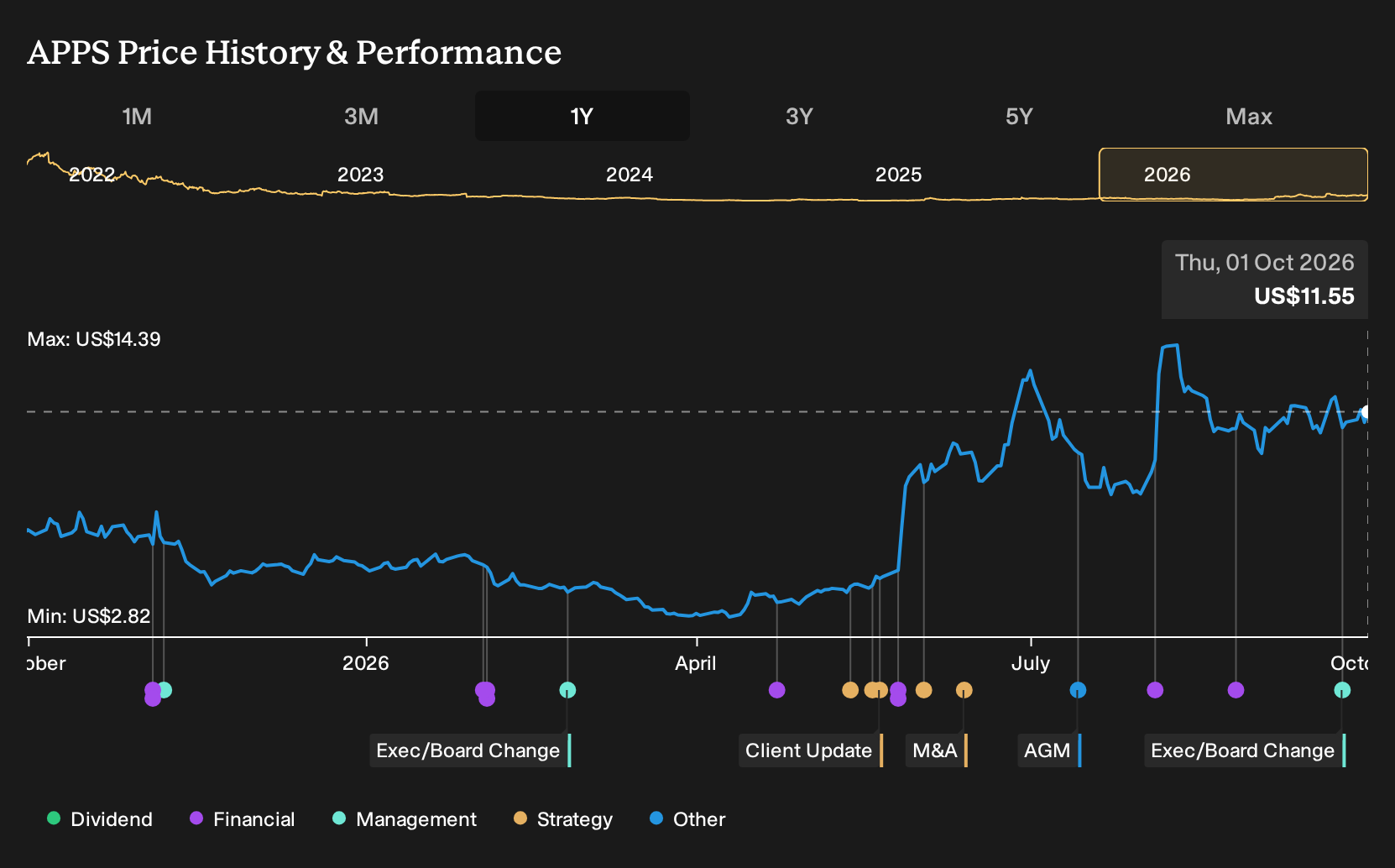Switch to the 1M time range
Image resolution: width=1395 pixels, height=868 pixels.
137,116
